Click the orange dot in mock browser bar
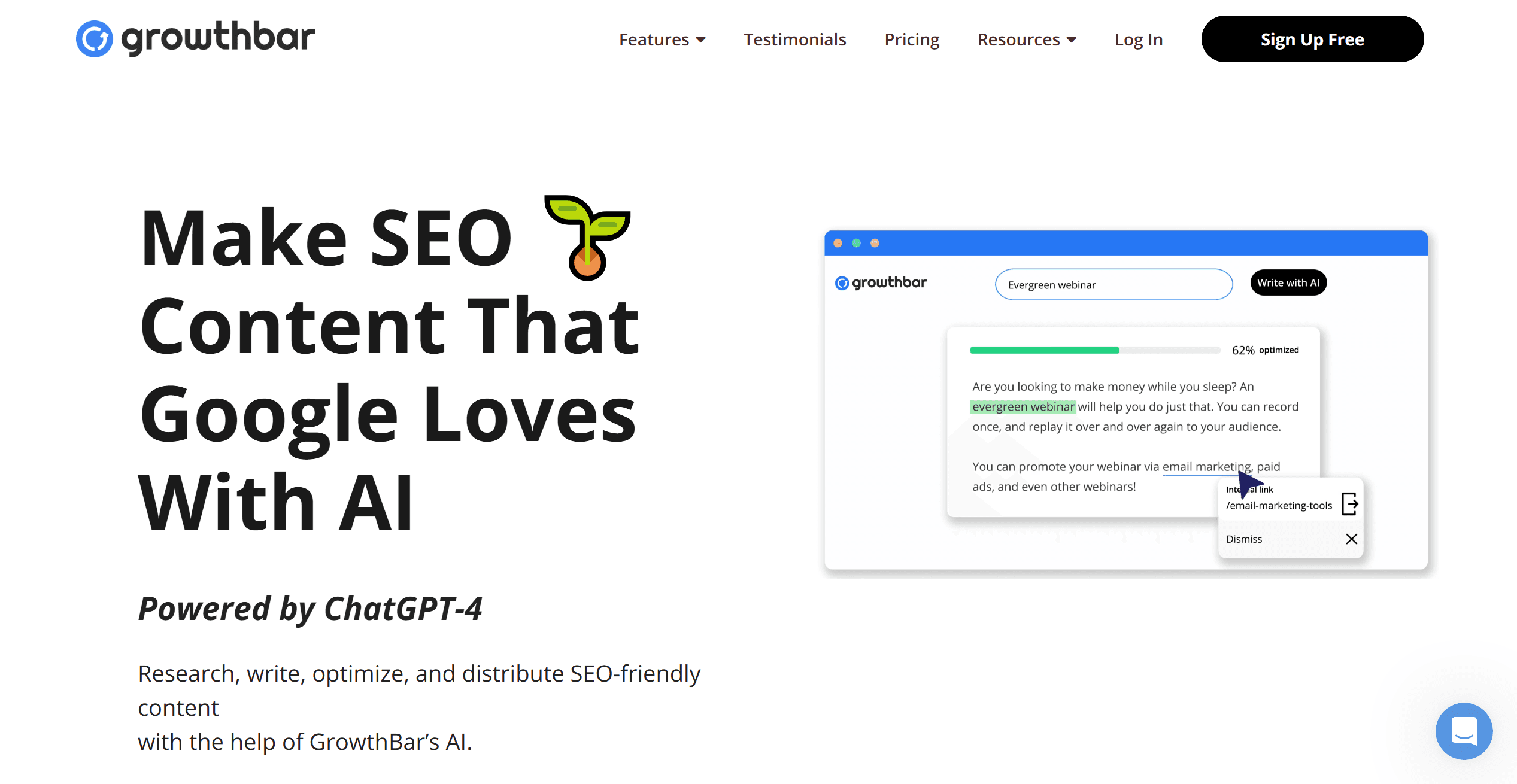The height and width of the screenshot is (784, 1517). [x=875, y=243]
